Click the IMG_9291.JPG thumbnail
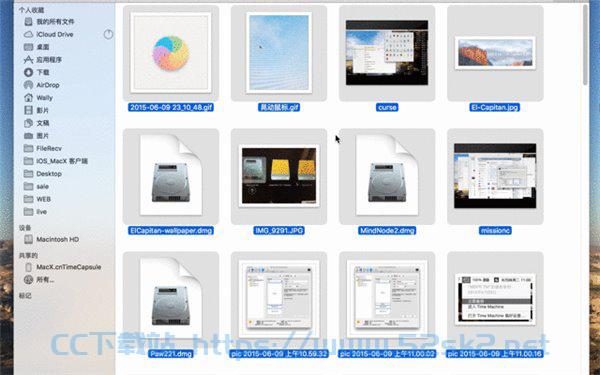 [279, 176]
